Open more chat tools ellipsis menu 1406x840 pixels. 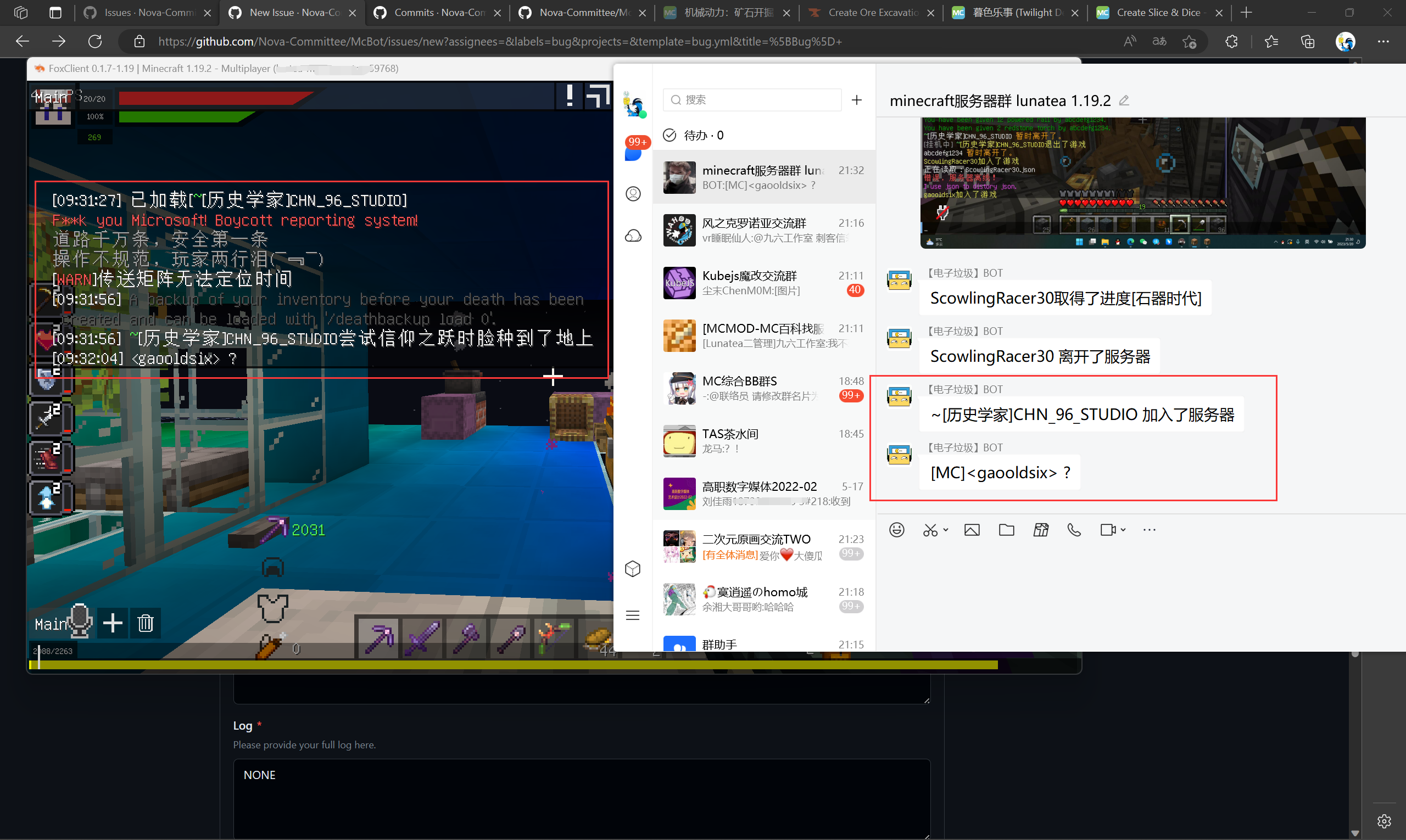coord(1149,530)
